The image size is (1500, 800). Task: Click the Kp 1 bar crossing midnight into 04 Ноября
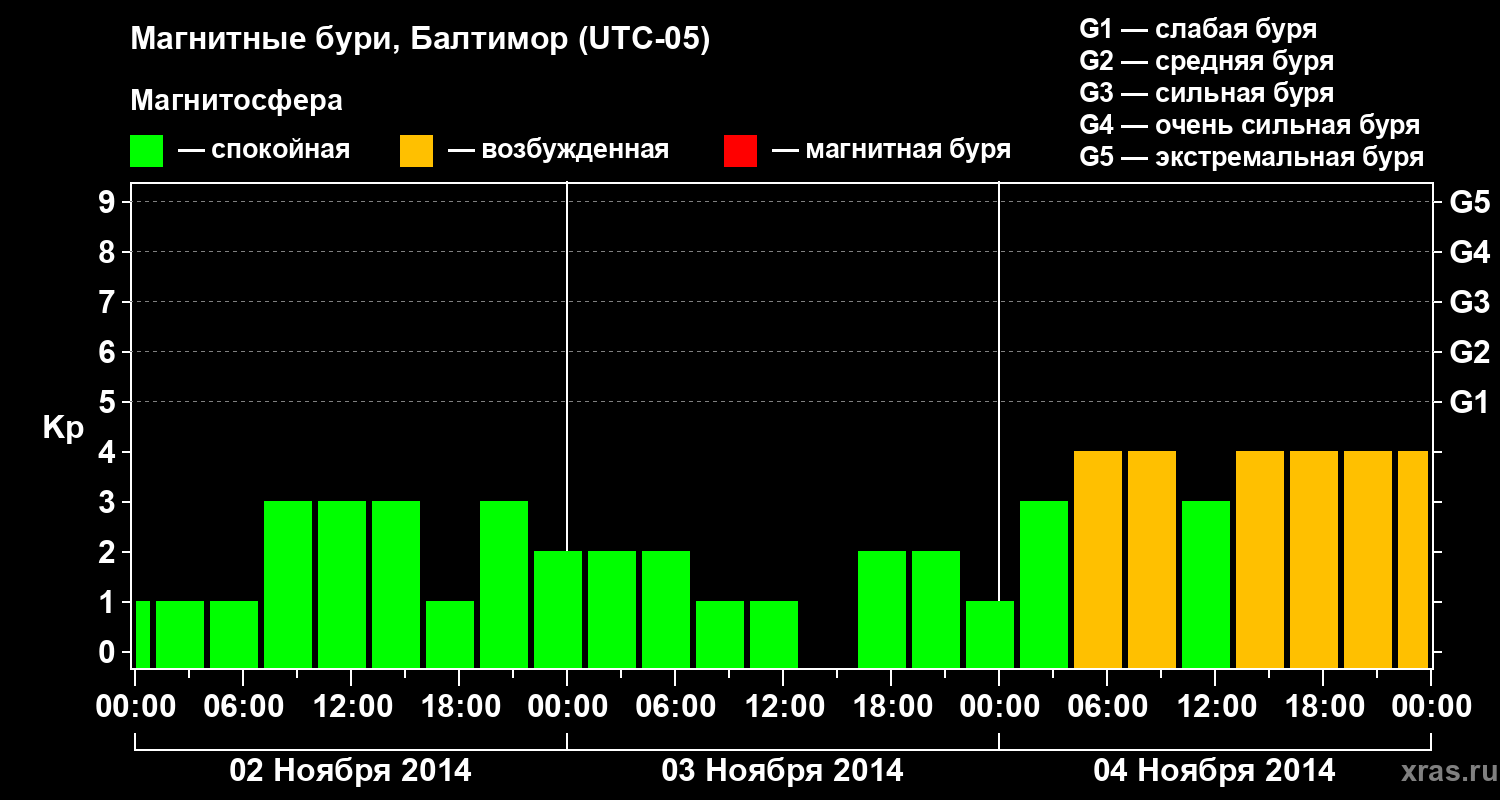[990, 634]
